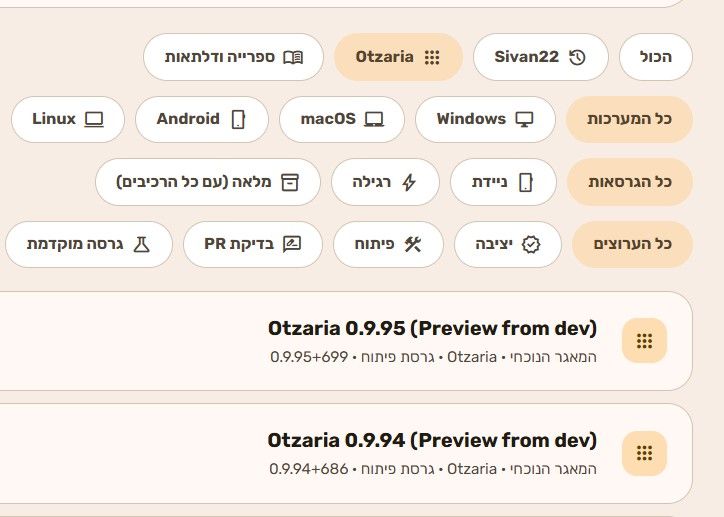This screenshot has height=517, width=724.
Task: Select the הכול filter chip
Action: (x=656, y=57)
